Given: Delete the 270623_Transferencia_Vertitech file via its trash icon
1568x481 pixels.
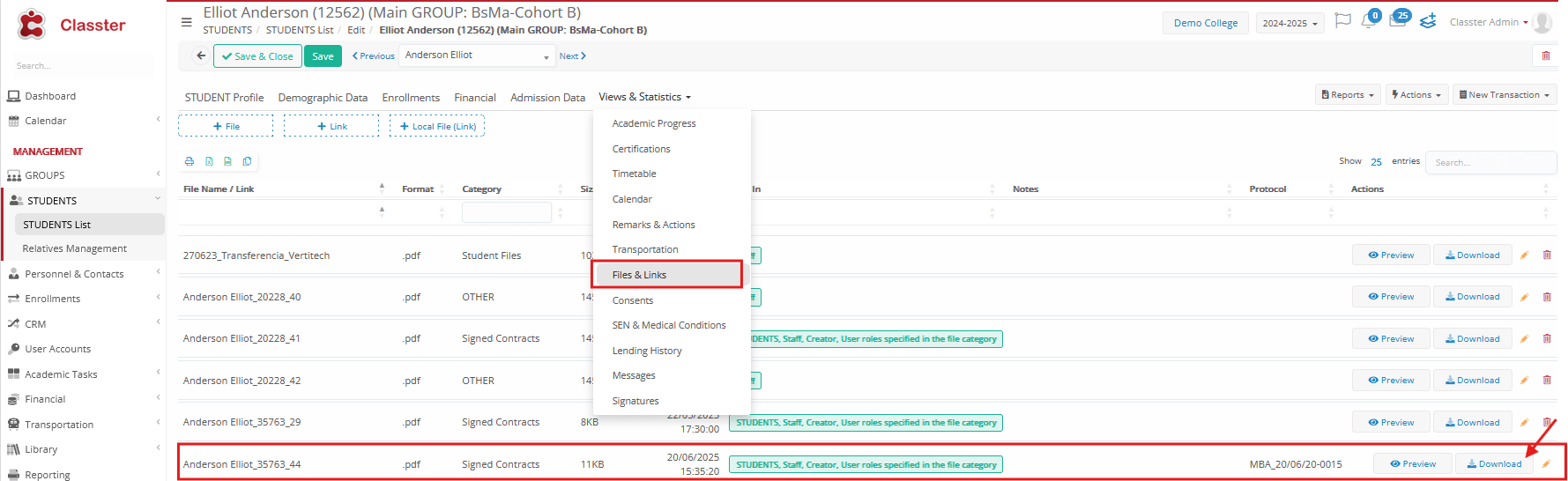Looking at the screenshot, I should (1547, 255).
